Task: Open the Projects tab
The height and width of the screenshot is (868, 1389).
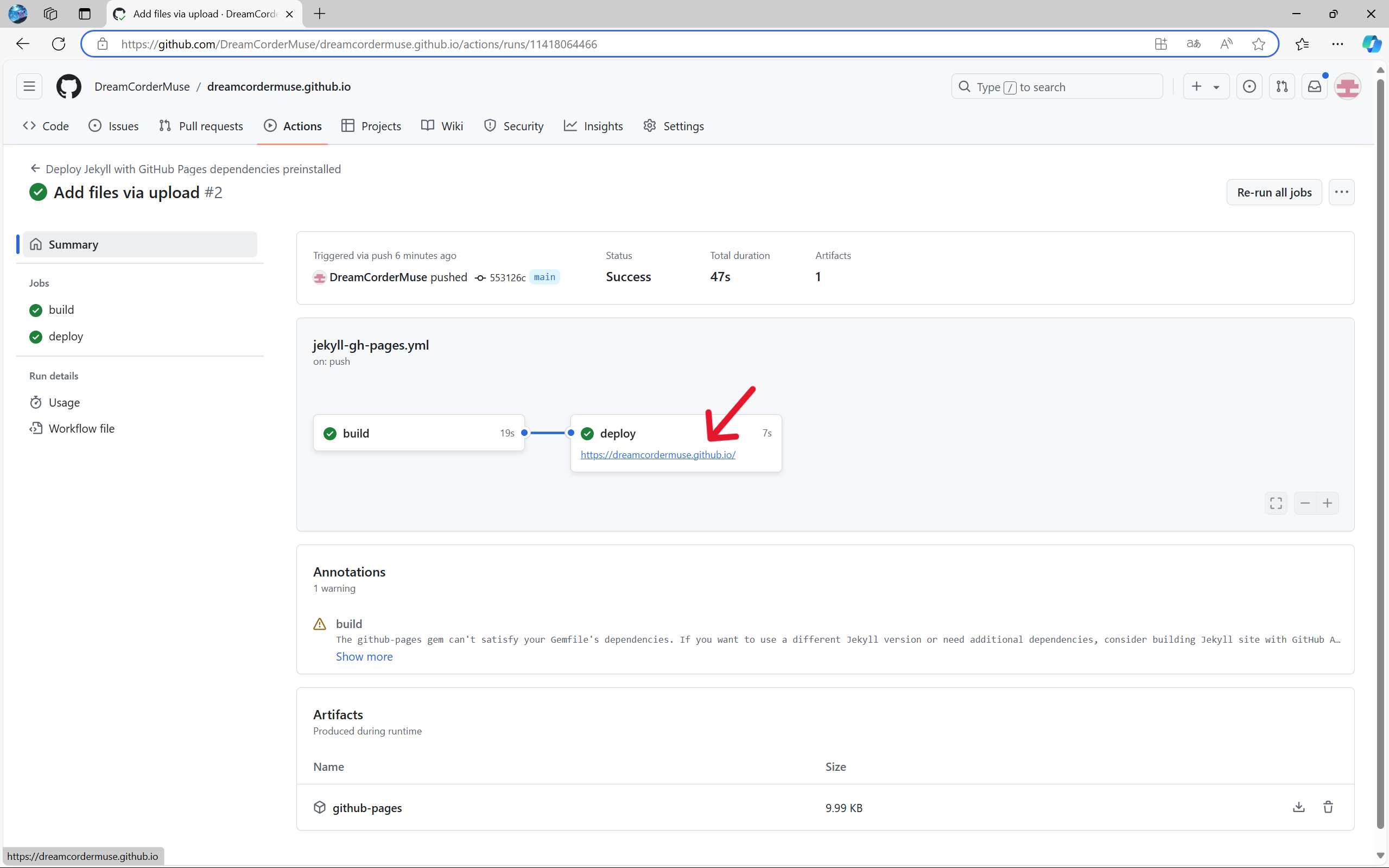Action: pyautogui.click(x=371, y=126)
